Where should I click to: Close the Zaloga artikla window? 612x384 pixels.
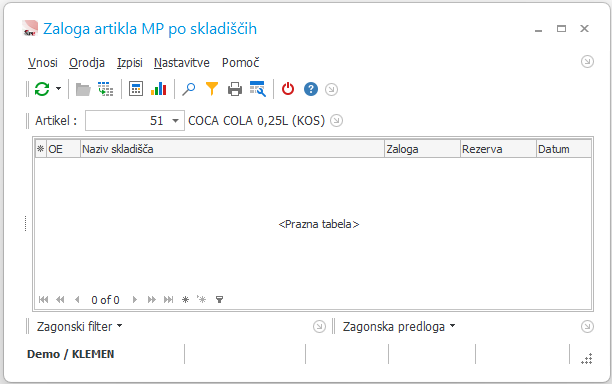click(x=584, y=28)
